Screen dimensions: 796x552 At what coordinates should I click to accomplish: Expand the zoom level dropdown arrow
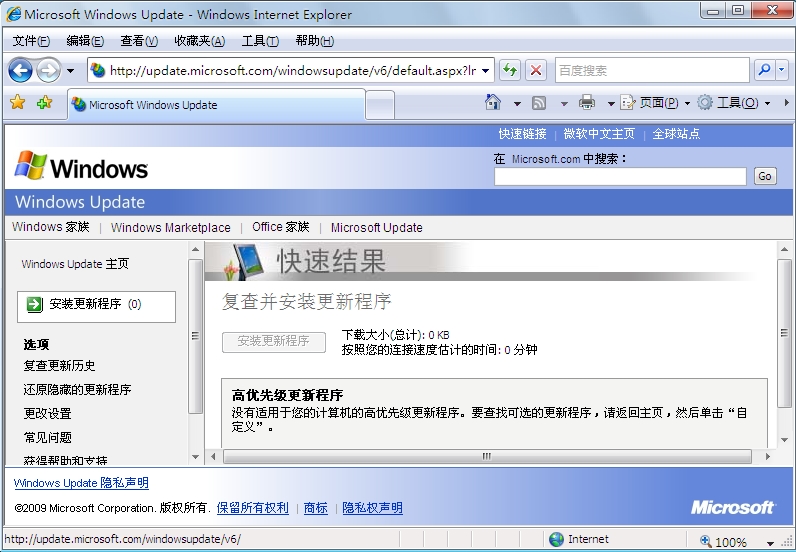pyautogui.click(x=770, y=542)
